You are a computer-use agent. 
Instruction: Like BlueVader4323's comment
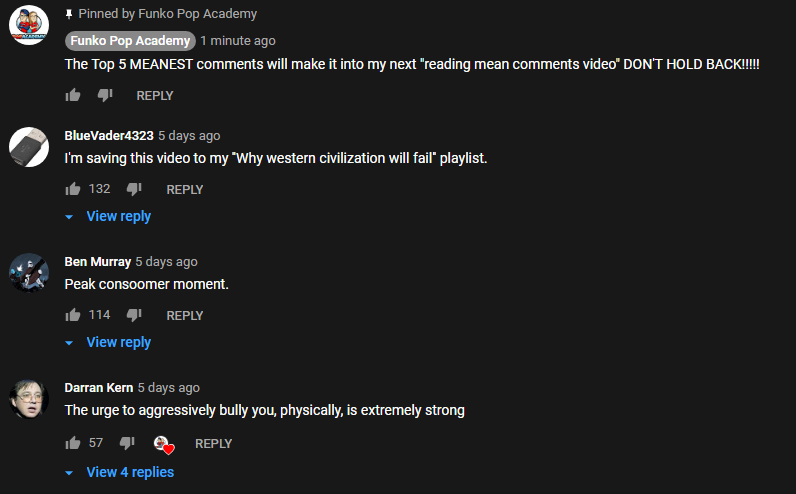click(x=73, y=189)
